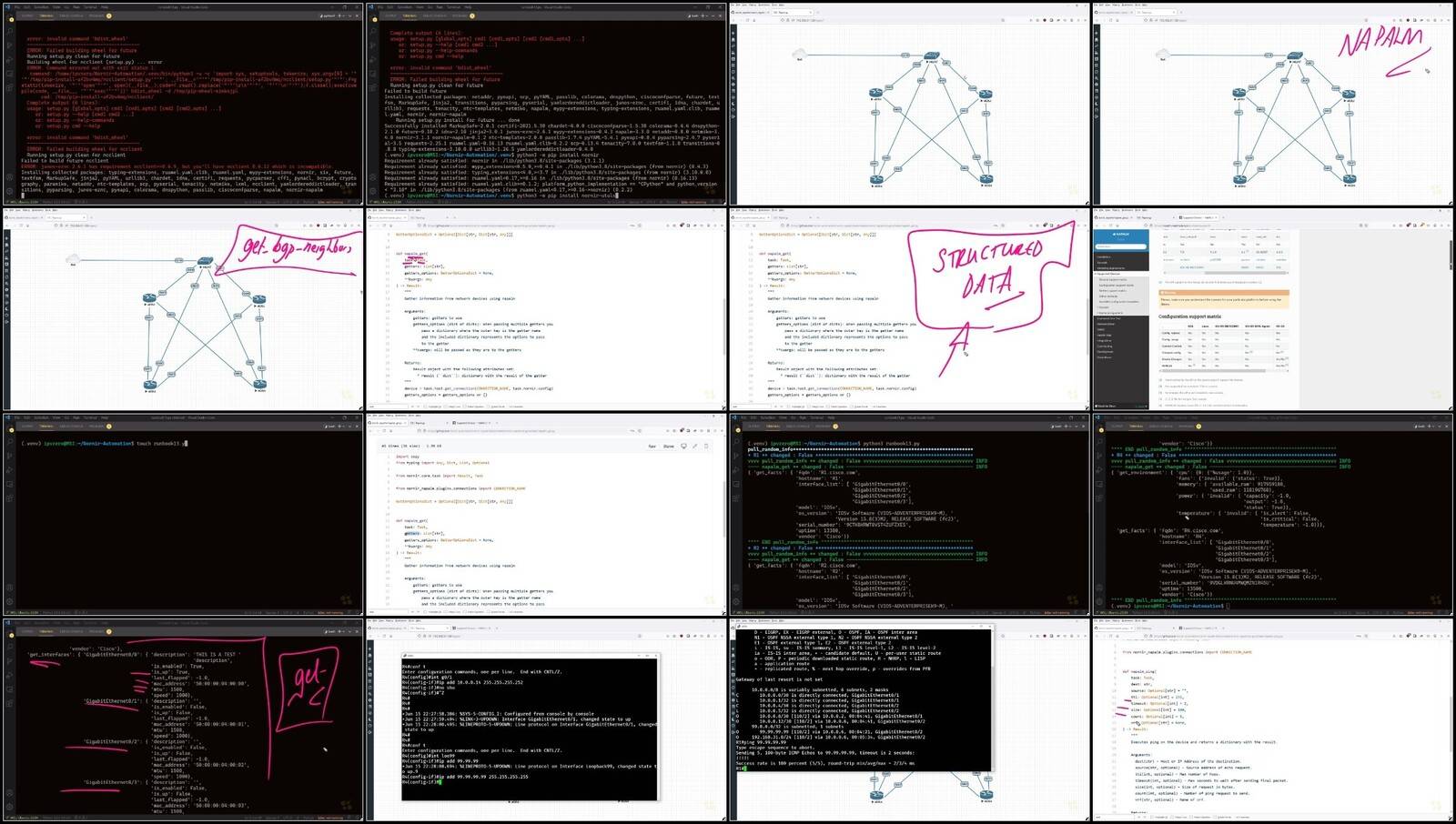Screen dimensions: 1456x824
Task: Click the cloud node in the unannotated topology frame
Action: pos(800,55)
